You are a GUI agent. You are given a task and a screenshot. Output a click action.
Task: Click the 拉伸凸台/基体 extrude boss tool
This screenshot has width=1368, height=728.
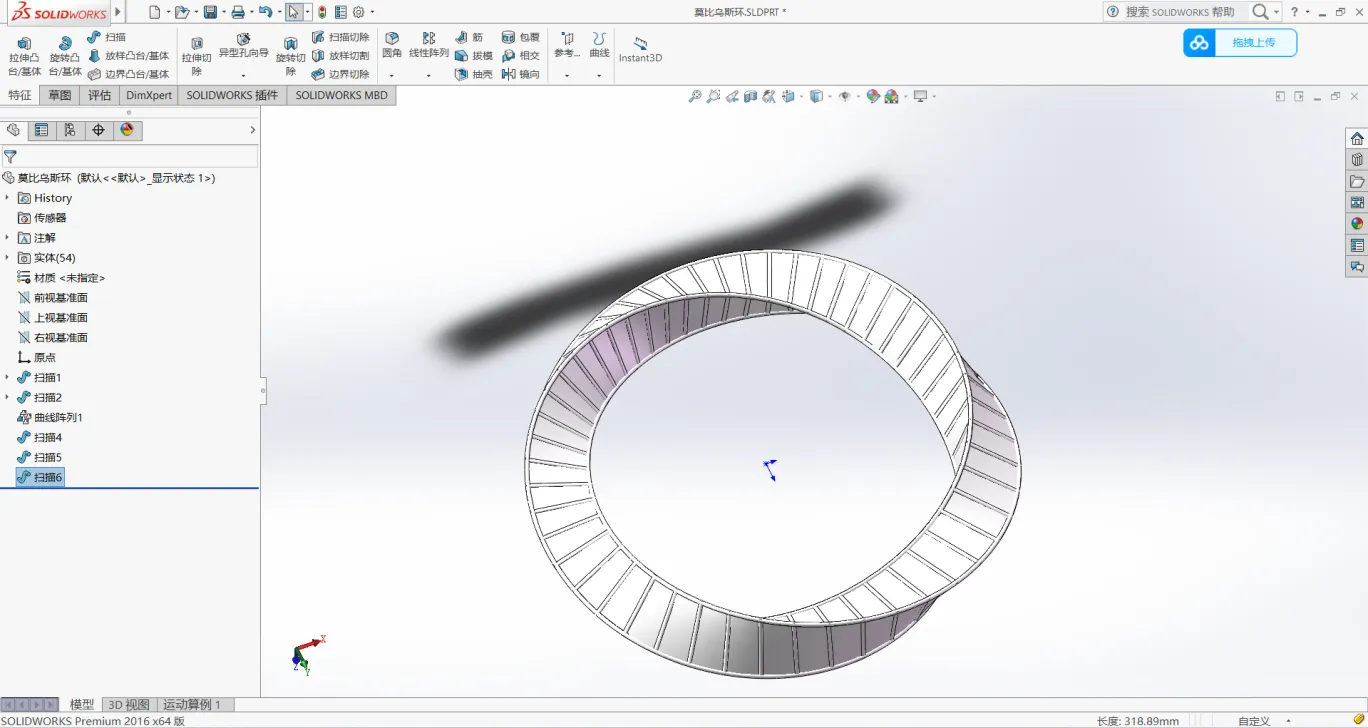click(x=24, y=55)
